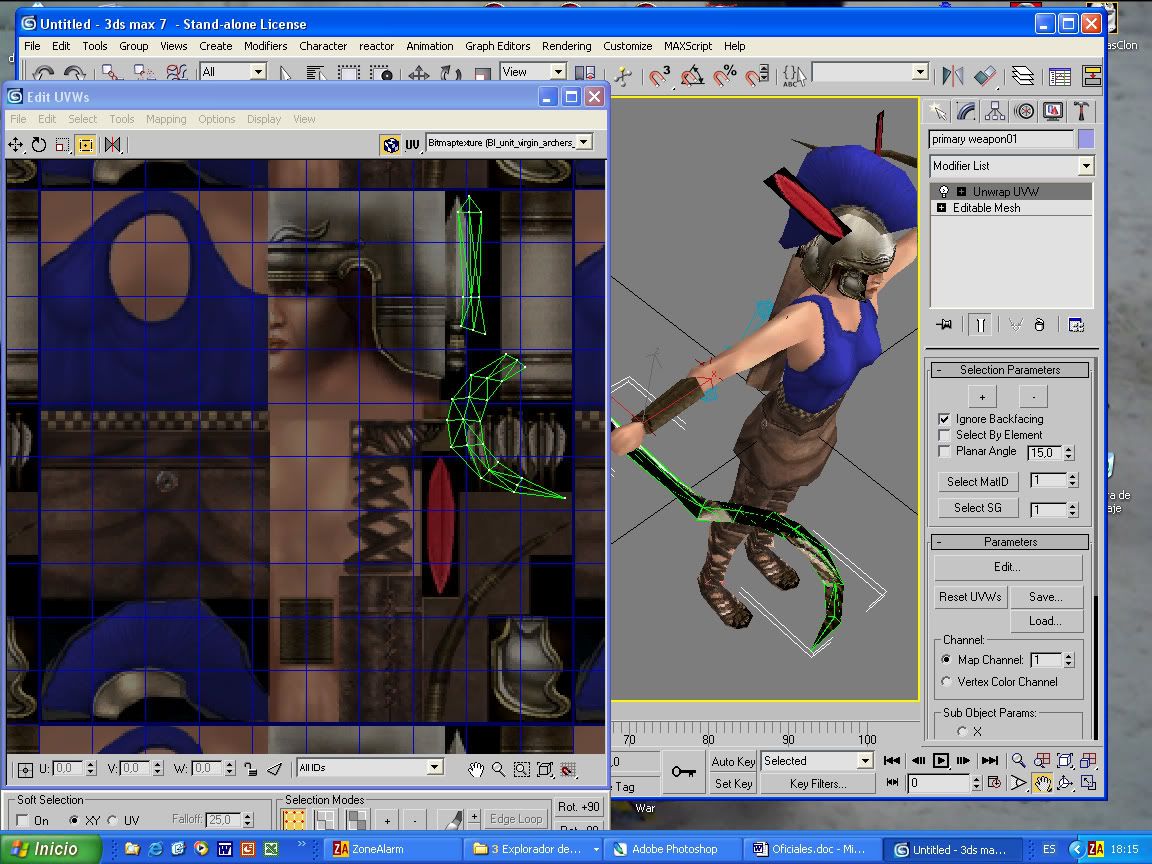Toggle Angle Snap in main toolbar
This screenshot has width=1152, height=864.
(x=692, y=75)
